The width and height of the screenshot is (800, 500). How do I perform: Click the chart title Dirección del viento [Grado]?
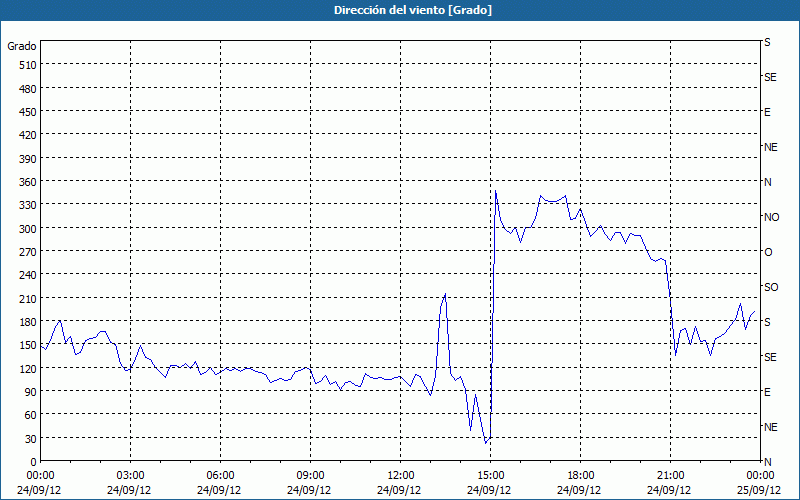coord(413,10)
